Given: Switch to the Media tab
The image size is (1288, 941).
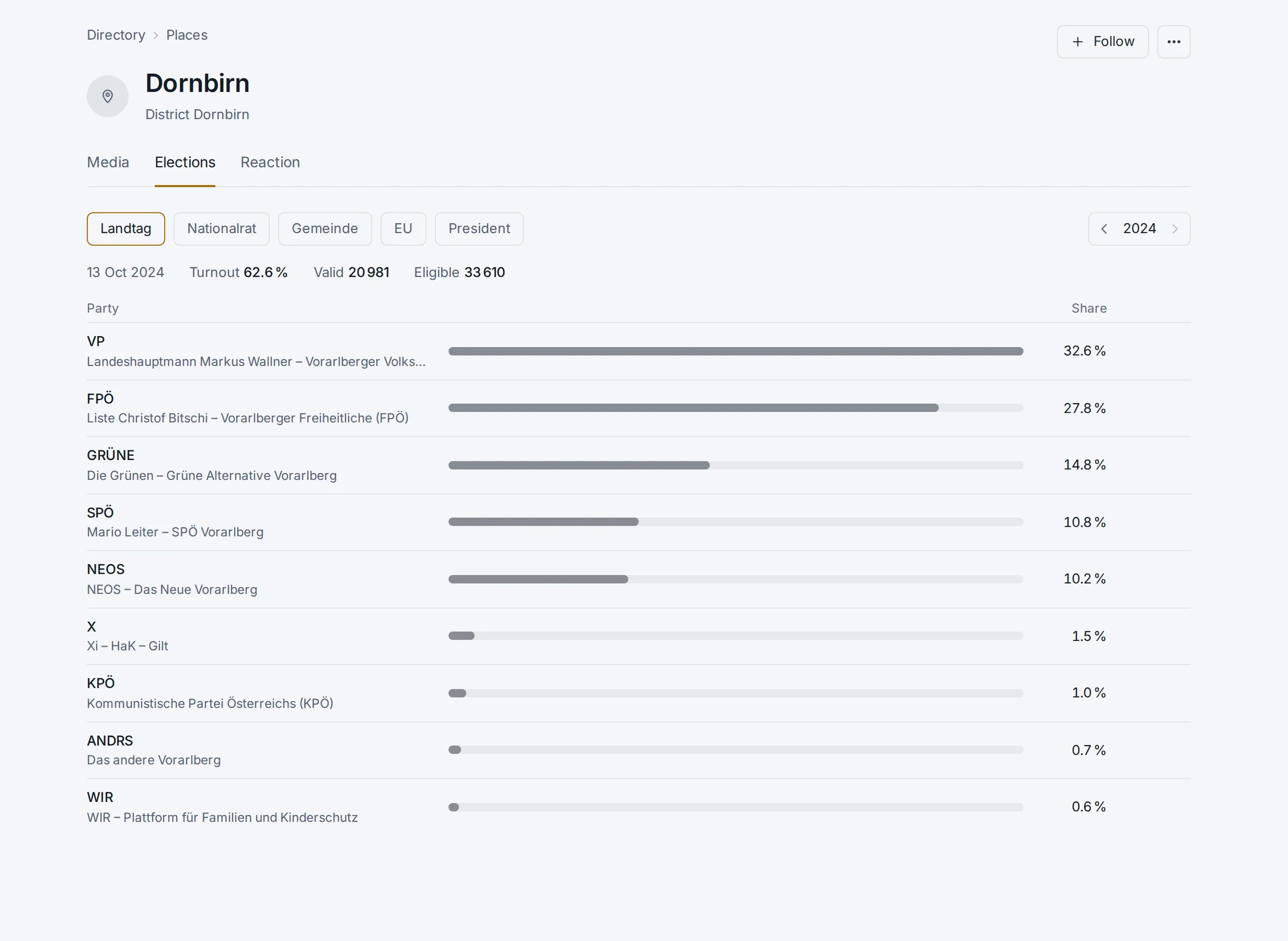Looking at the screenshot, I should [108, 162].
